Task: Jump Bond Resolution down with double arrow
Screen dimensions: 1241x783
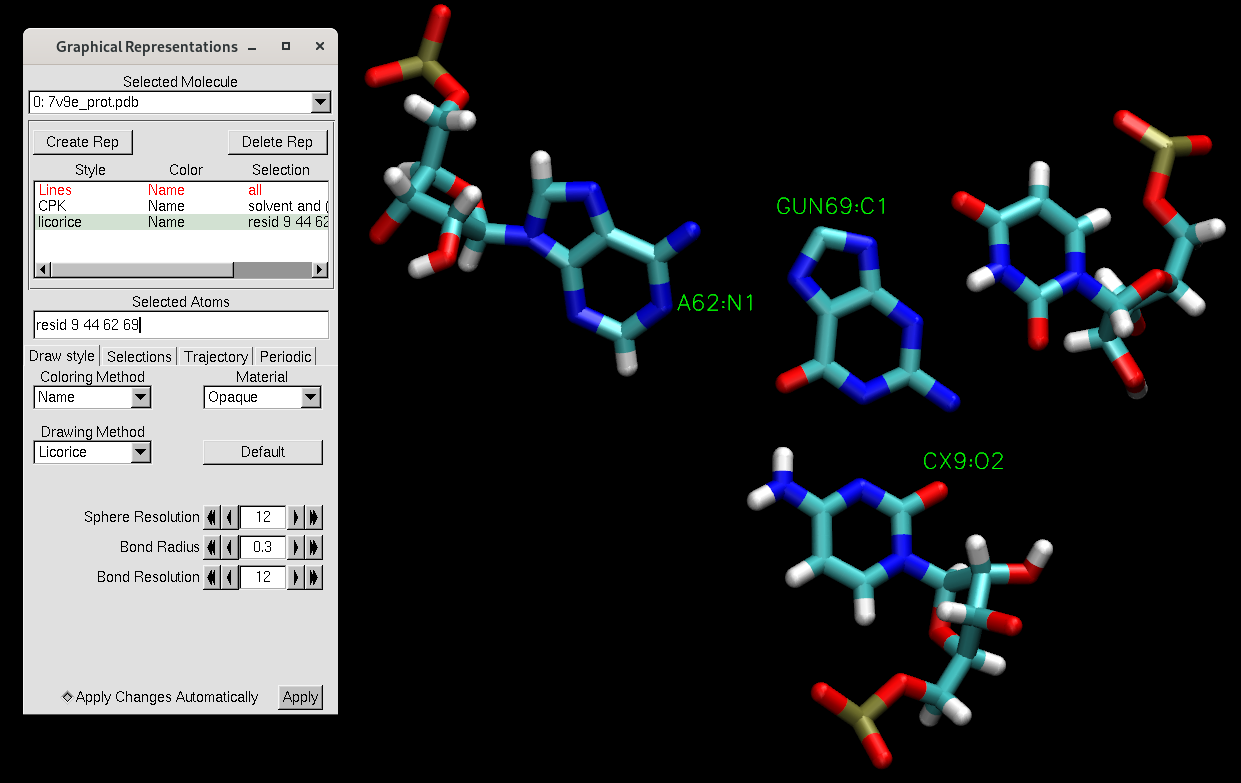Action: (211, 577)
